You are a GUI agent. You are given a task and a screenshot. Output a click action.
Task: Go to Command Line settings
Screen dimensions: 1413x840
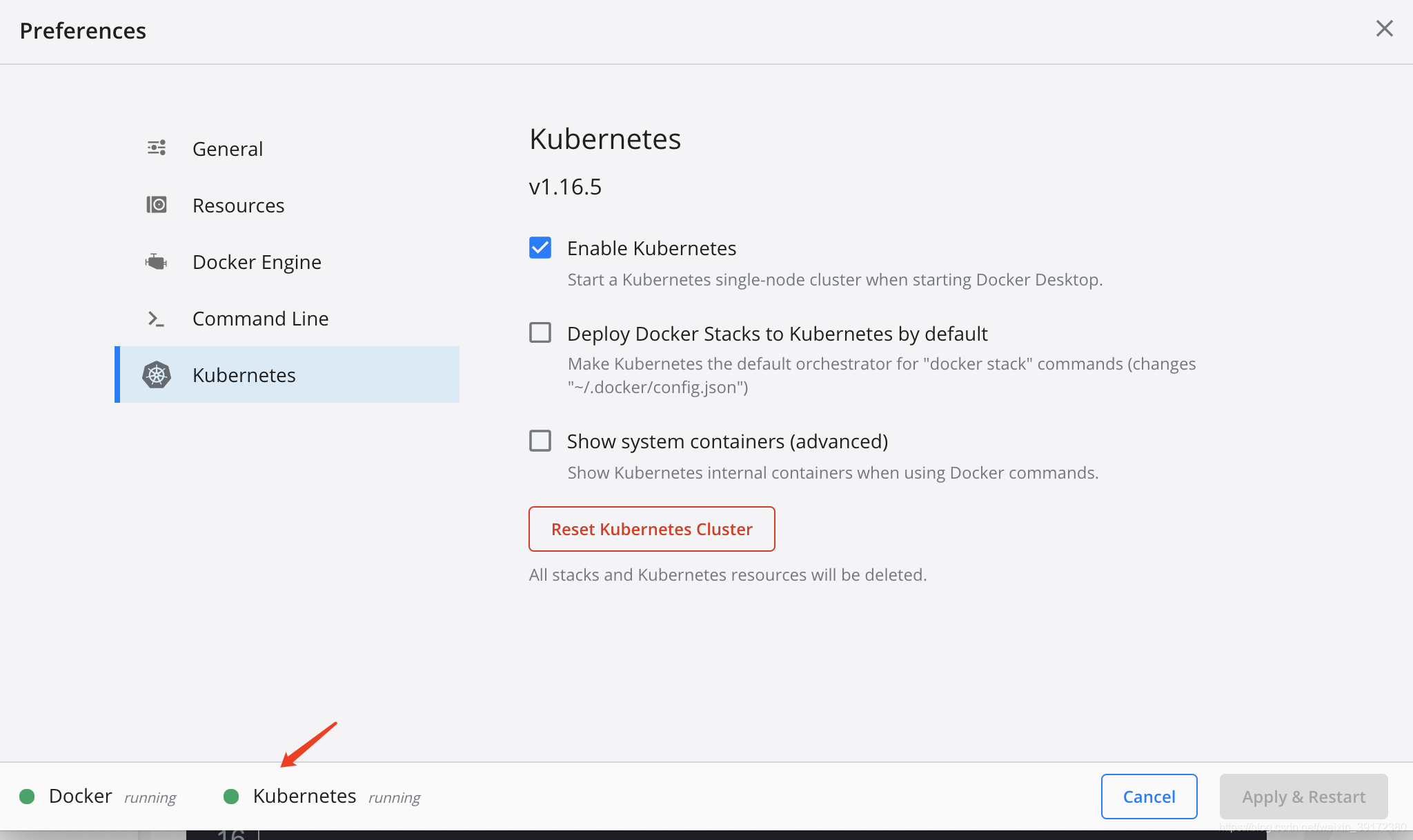260,319
